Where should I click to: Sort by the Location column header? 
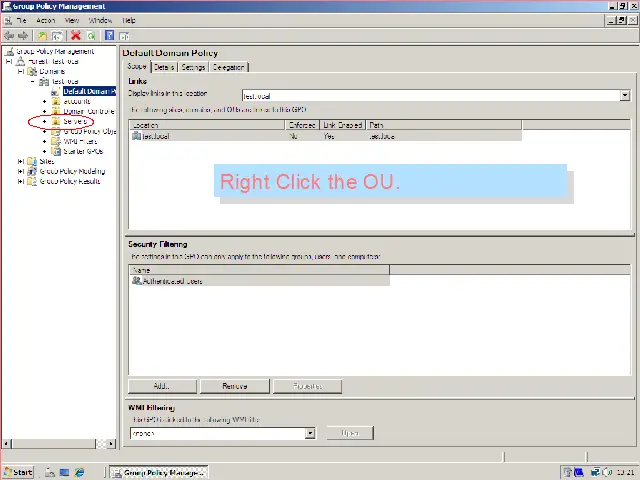[x=207, y=125]
